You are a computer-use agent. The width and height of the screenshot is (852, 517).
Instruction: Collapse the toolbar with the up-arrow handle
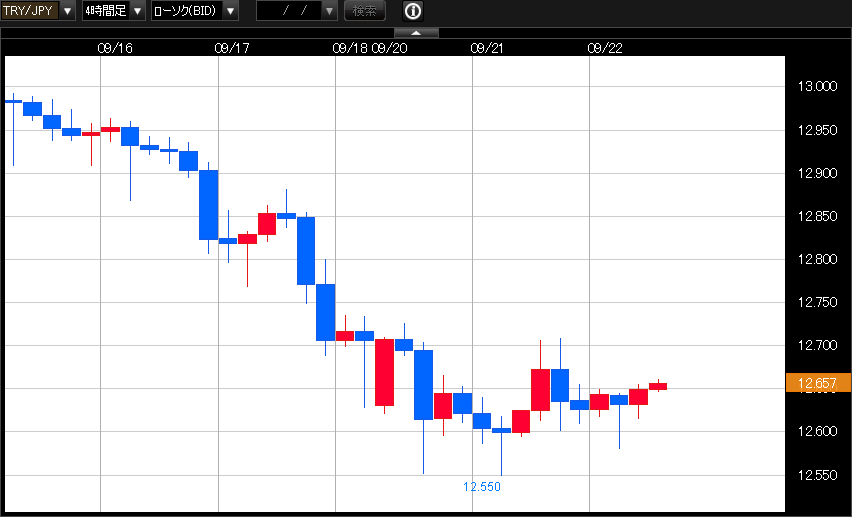tap(416, 33)
